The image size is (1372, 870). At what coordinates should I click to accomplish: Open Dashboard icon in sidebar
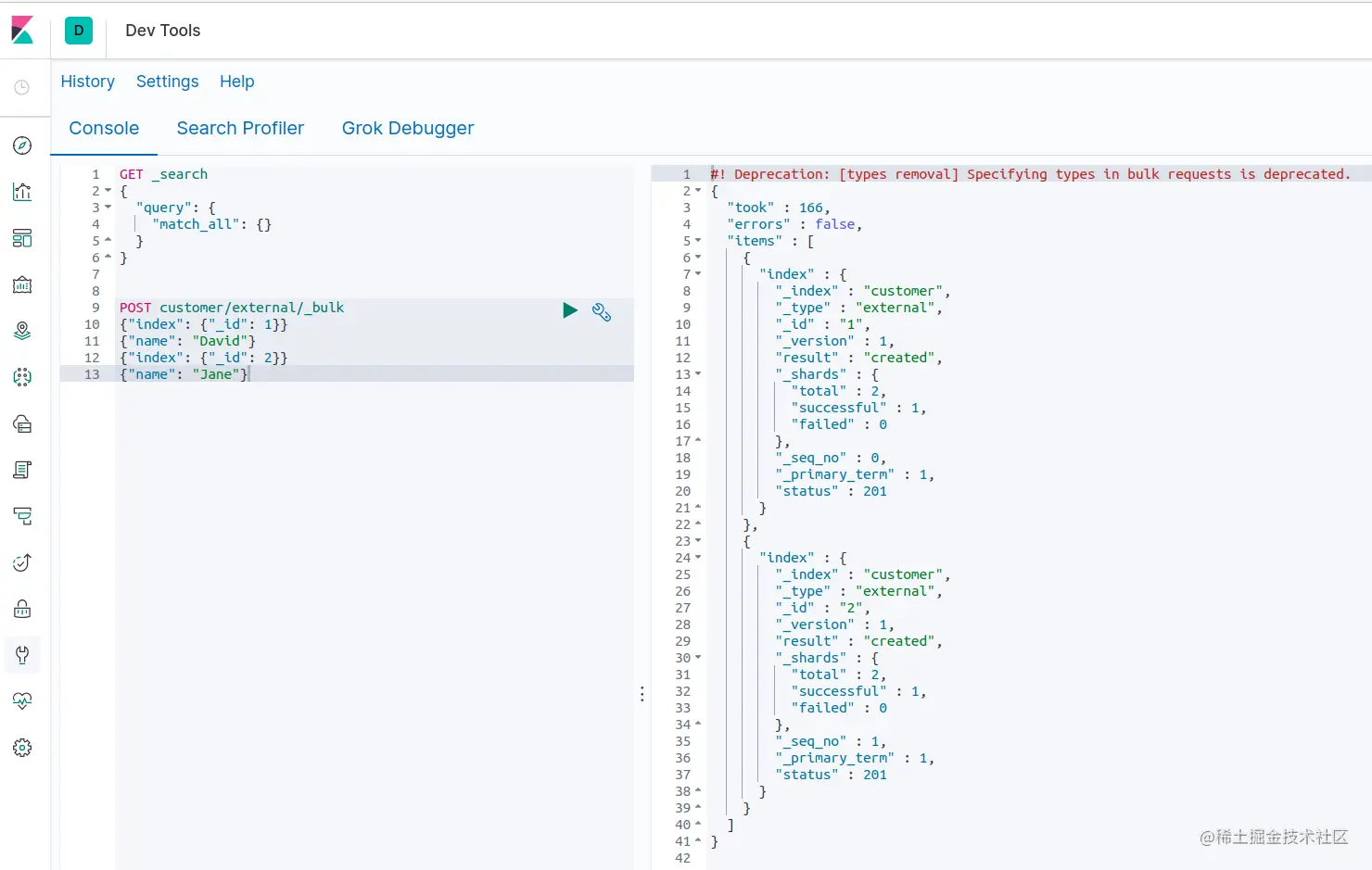pos(22,238)
